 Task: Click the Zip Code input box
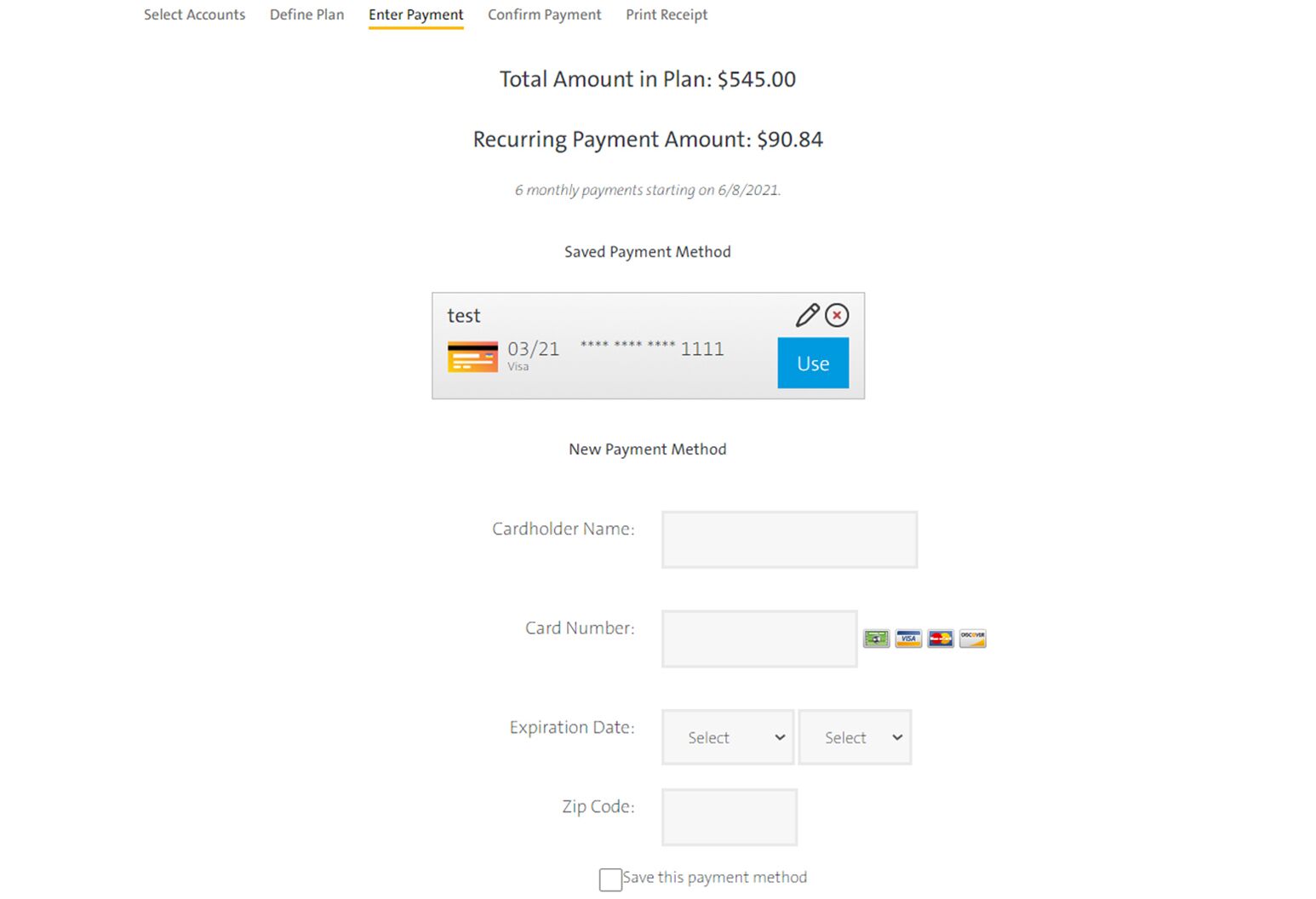[730, 817]
